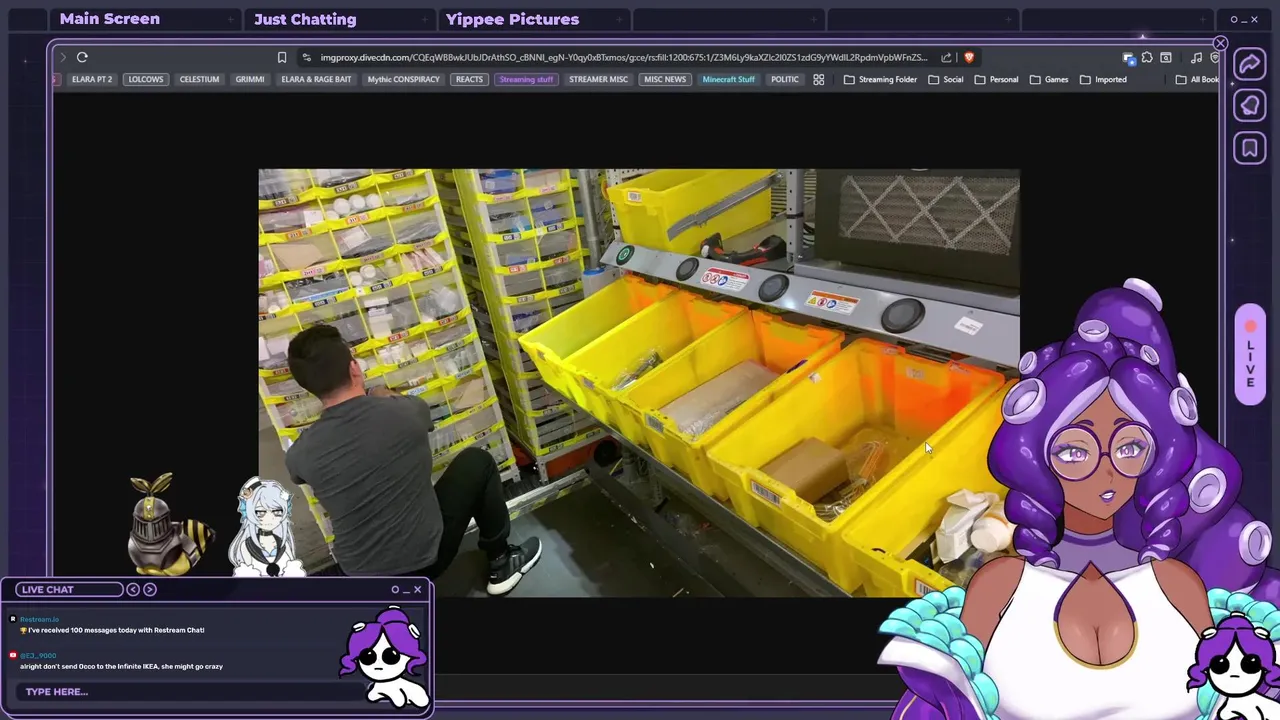Switch to the Yippee Pictures tab

[512, 19]
